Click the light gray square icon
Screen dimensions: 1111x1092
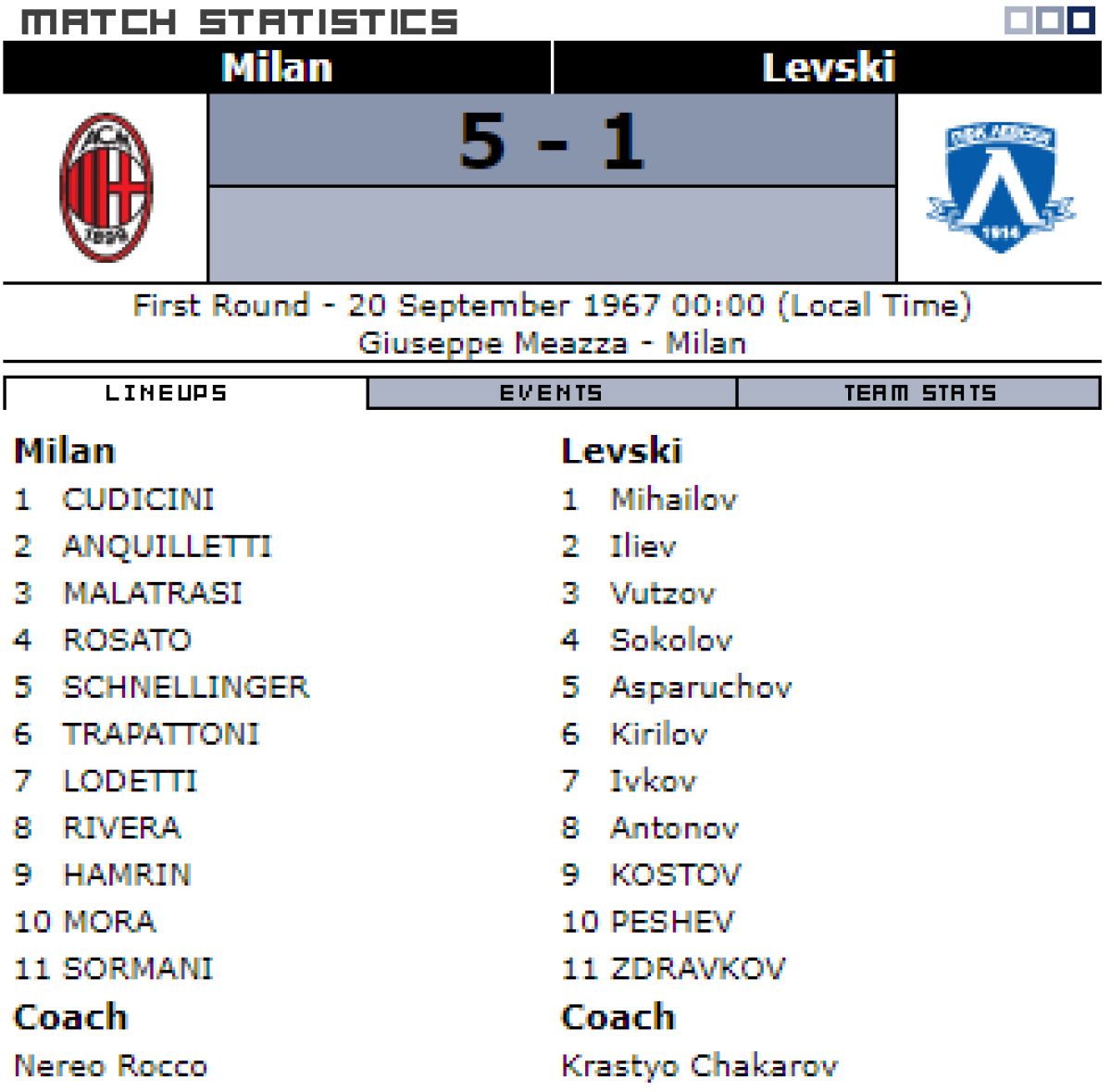(x=1018, y=20)
